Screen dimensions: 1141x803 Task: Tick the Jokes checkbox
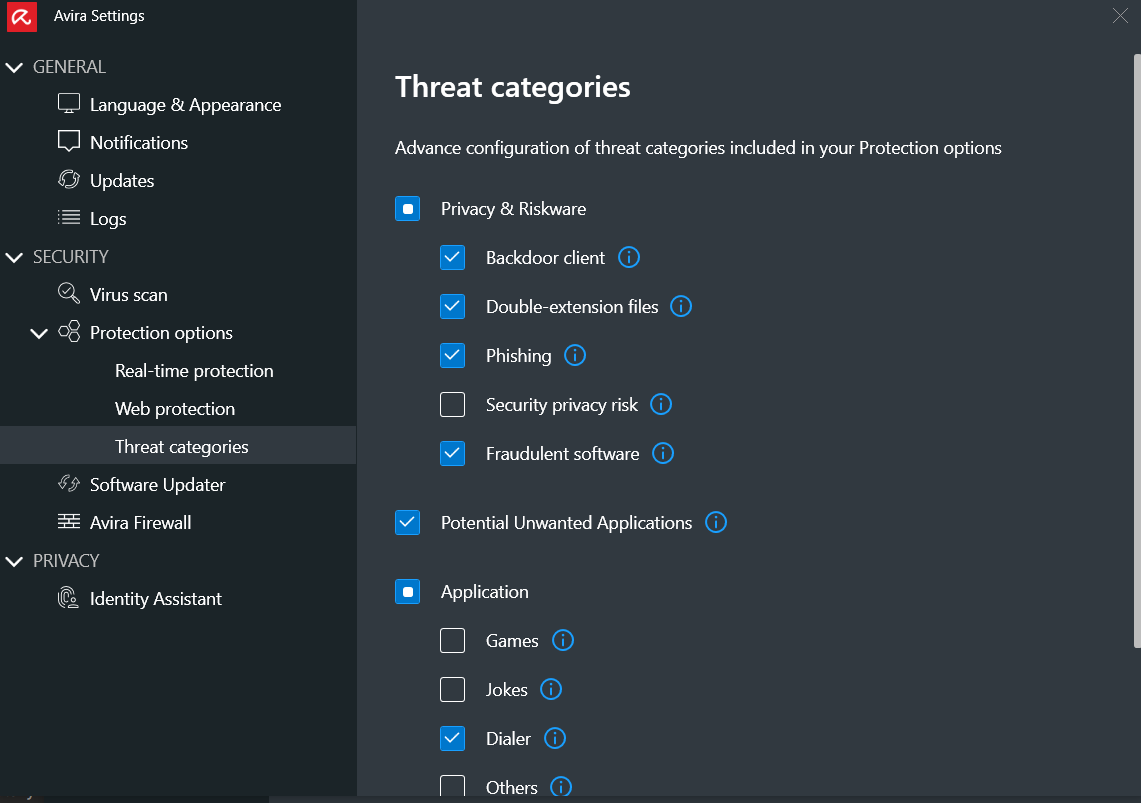point(453,689)
